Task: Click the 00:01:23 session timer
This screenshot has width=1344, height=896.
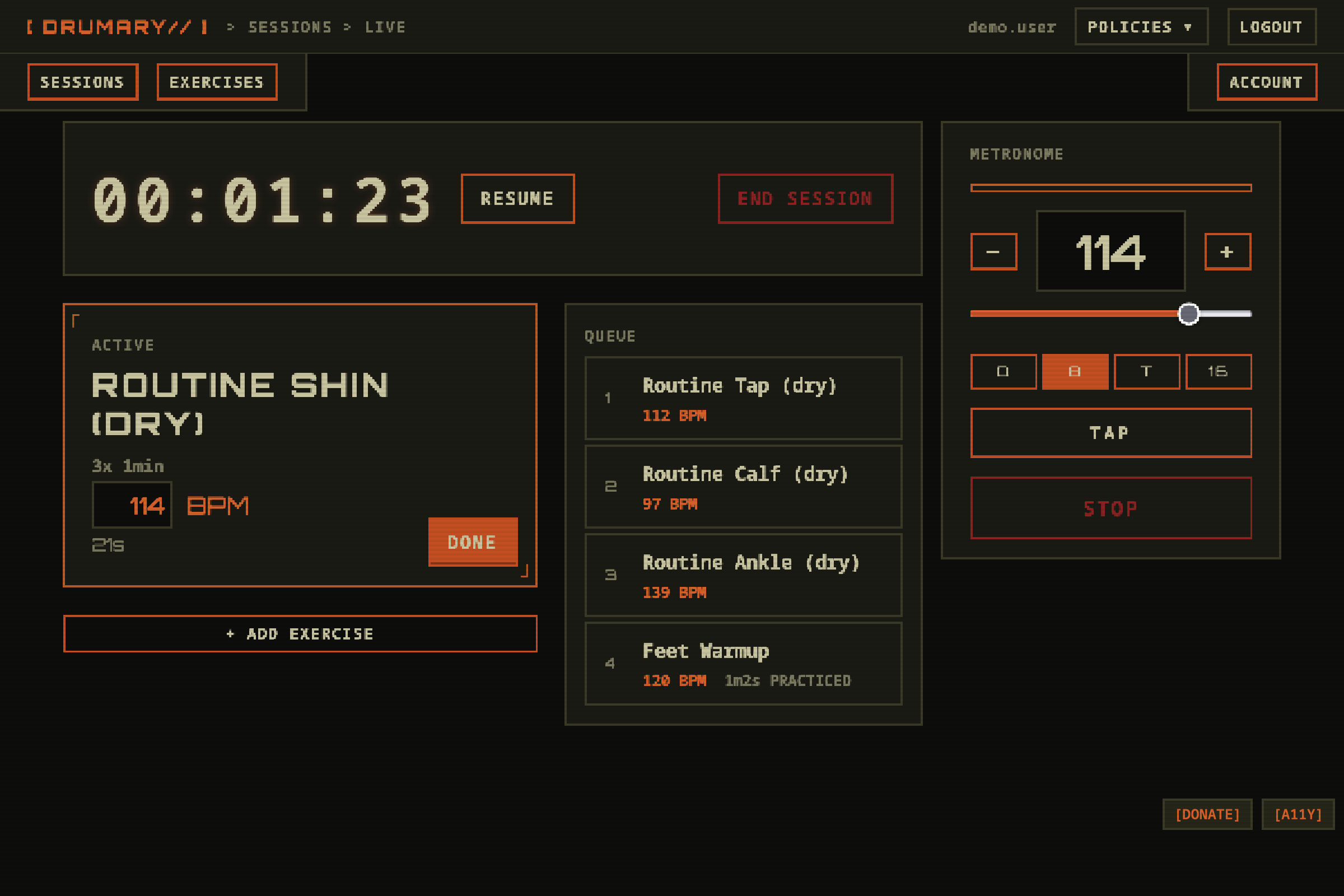Action: coord(262,199)
